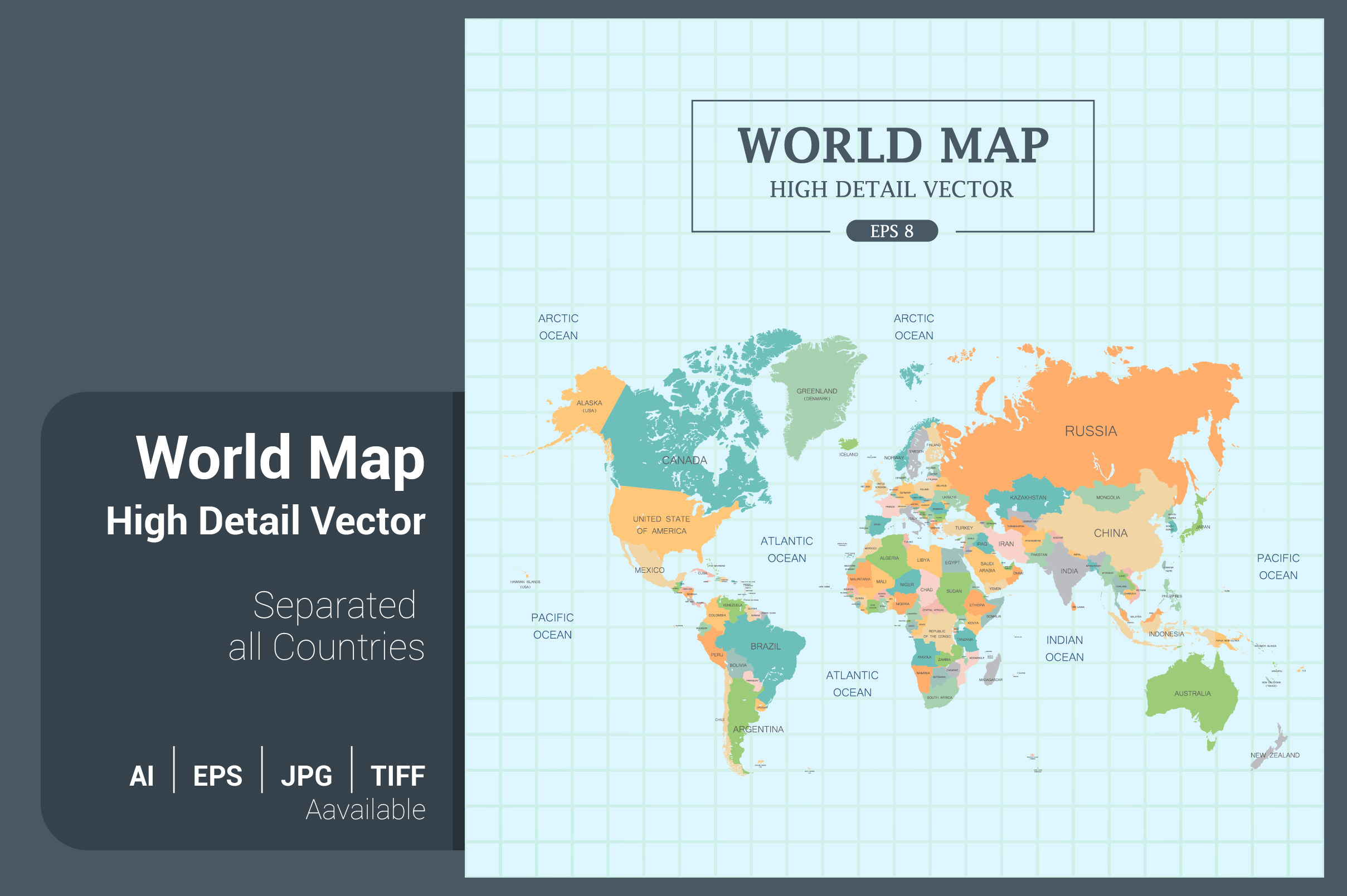Screen dimensions: 1347x896
Task: Click the EPS format label
Action: (x=218, y=776)
